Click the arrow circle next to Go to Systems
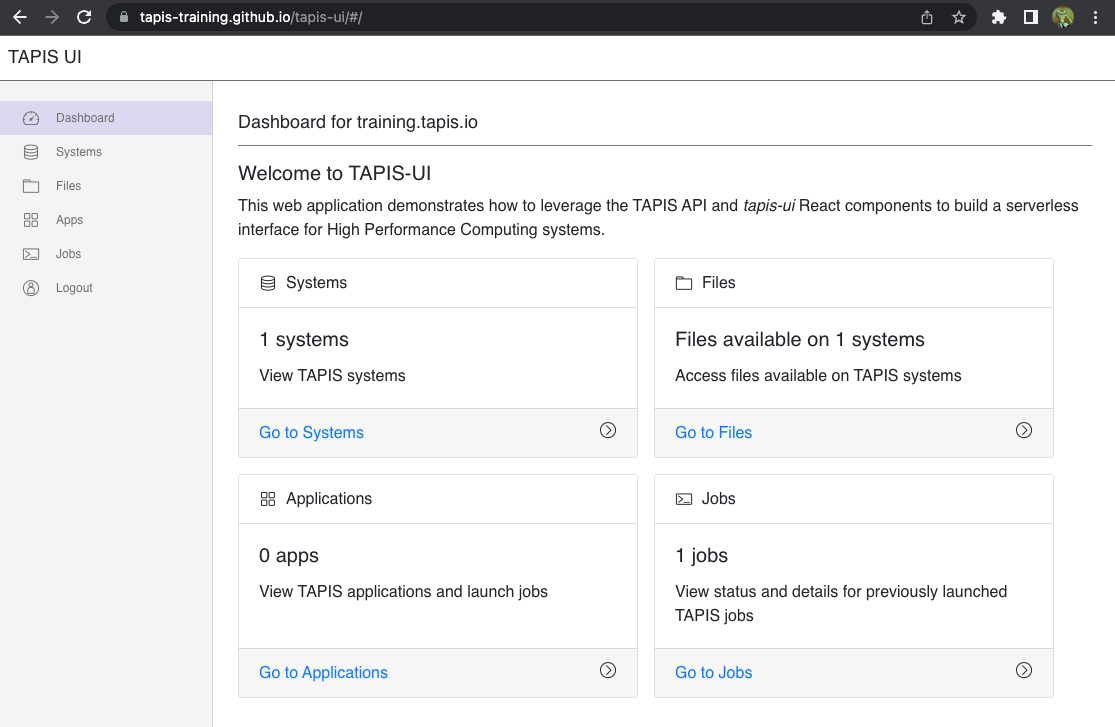 (x=607, y=430)
